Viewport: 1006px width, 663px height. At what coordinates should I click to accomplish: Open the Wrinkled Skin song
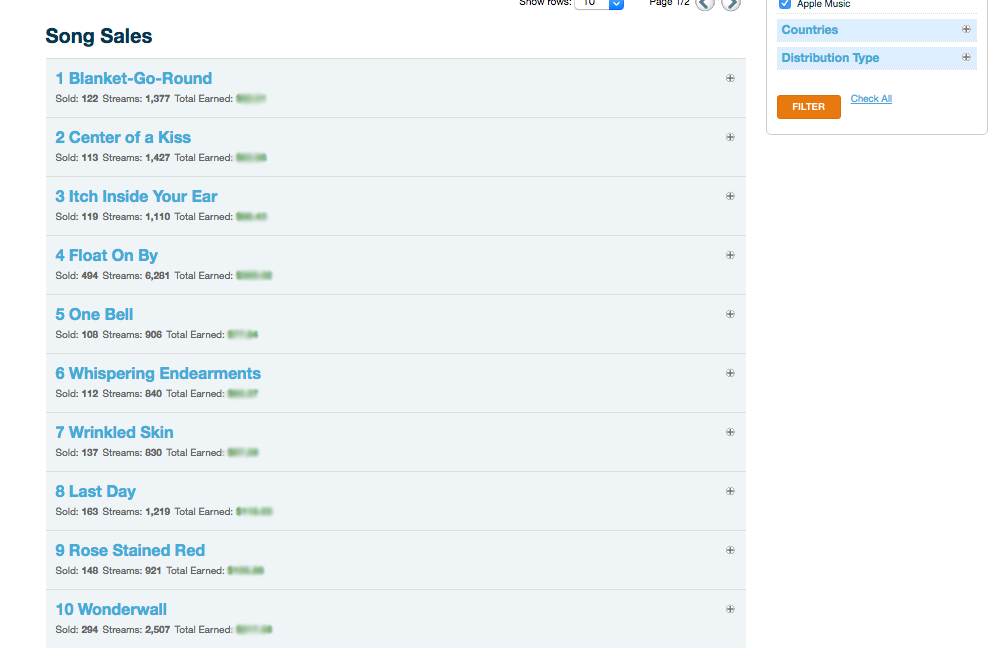tap(114, 433)
